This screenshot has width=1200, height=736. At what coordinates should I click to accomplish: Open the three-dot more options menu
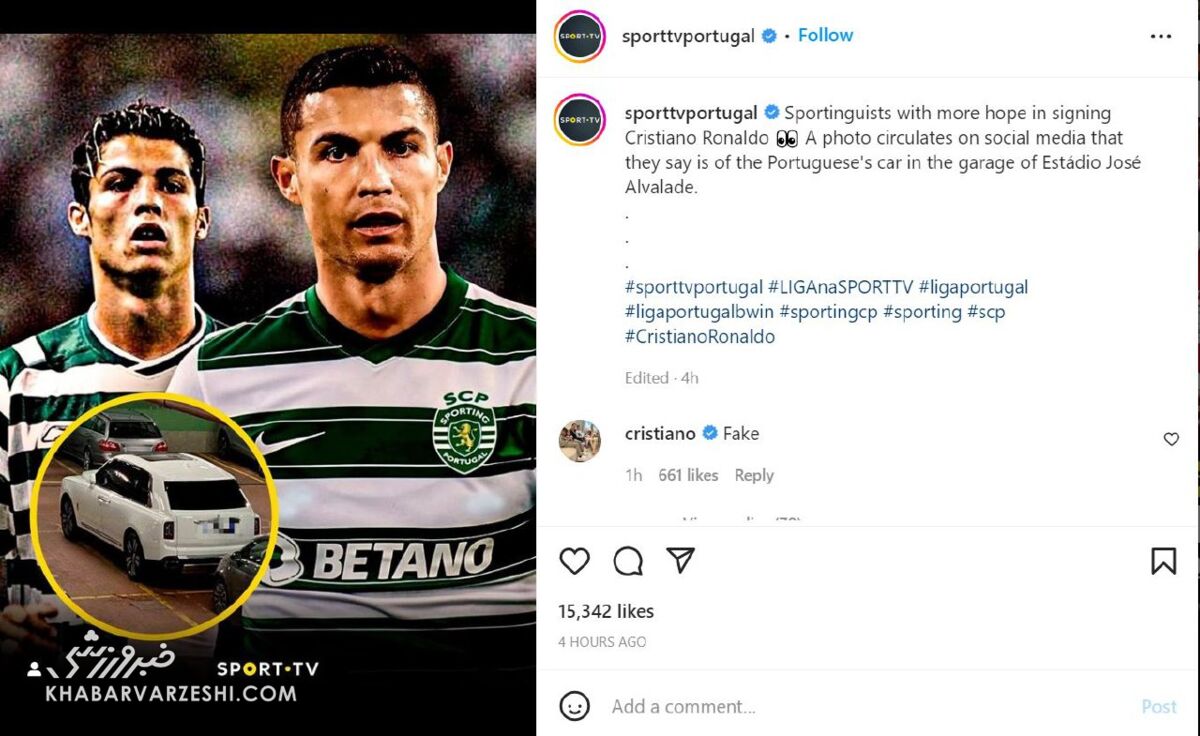click(x=1160, y=36)
